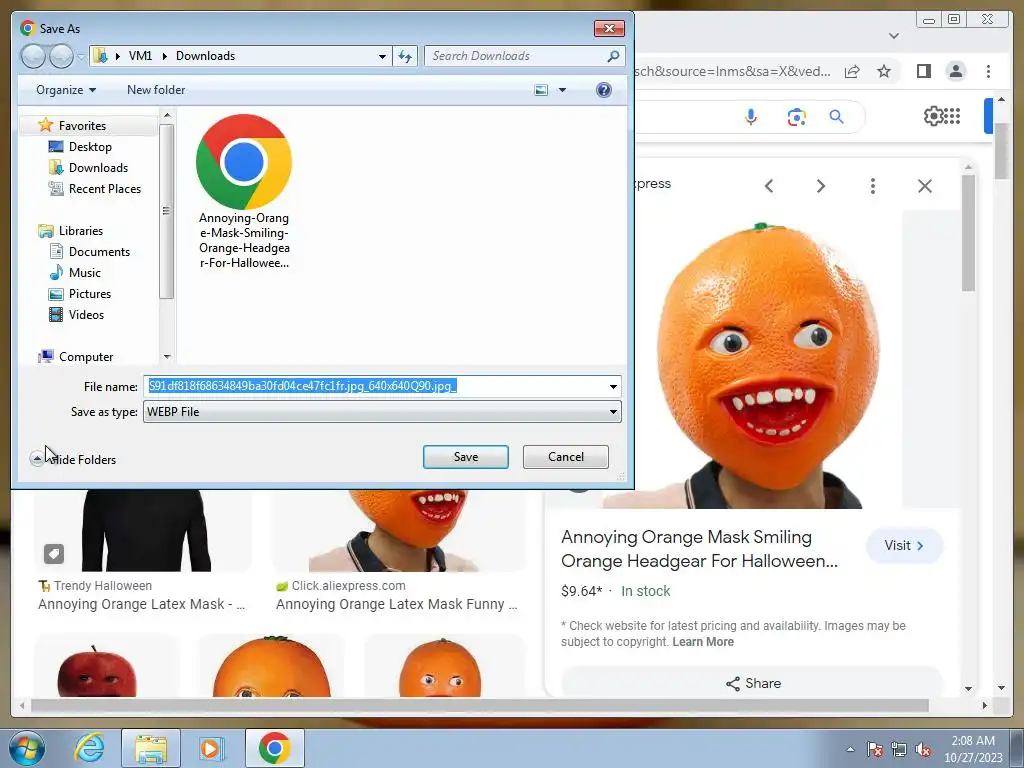This screenshot has height=768, width=1024.
Task: Expand the address path history dropdown
Action: tap(383, 56)
